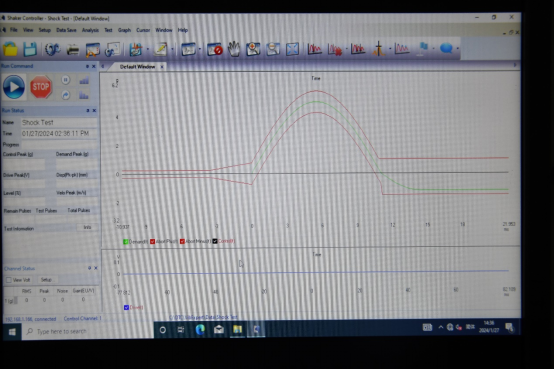
Task: Open the Help menu
Action: pyautogui.click(x=183, y=30)
